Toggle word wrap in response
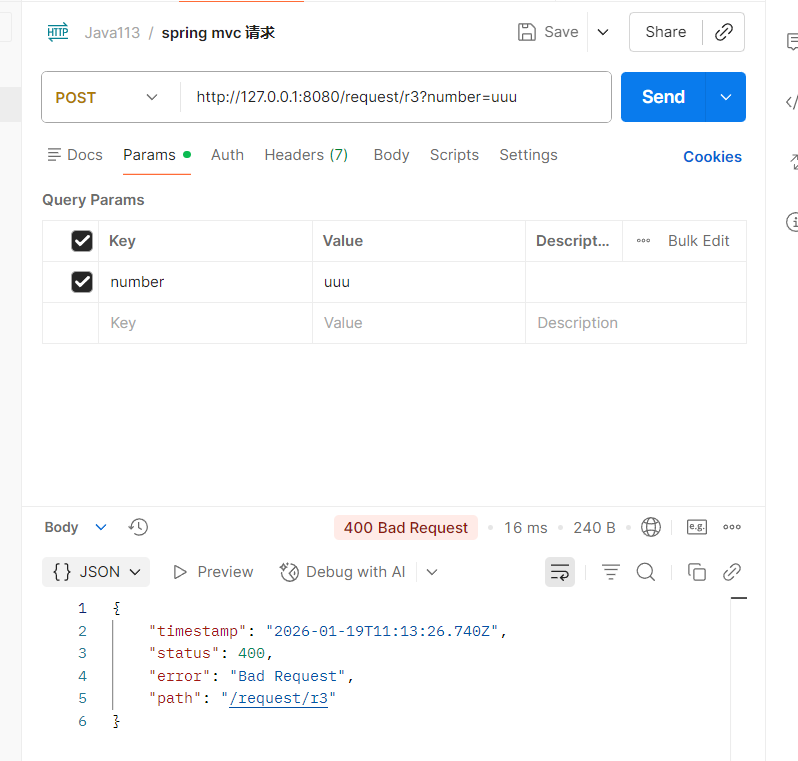 pyautogui.click(x=560, y=572)
